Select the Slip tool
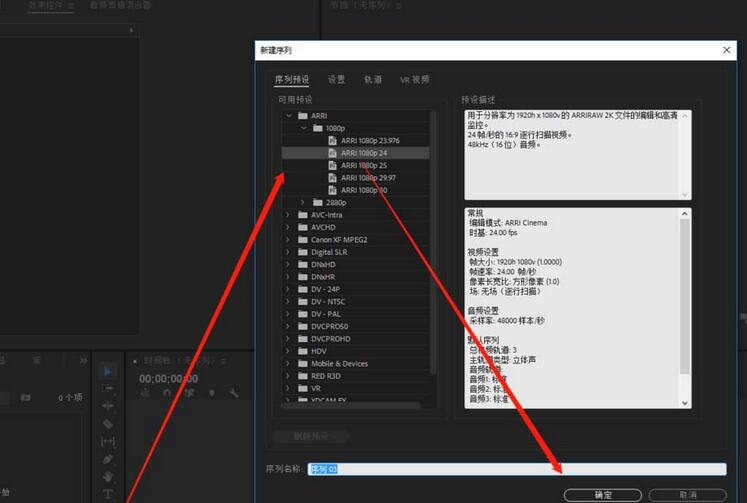The width and height of the screenshot is (747, 503). [108, 441]
